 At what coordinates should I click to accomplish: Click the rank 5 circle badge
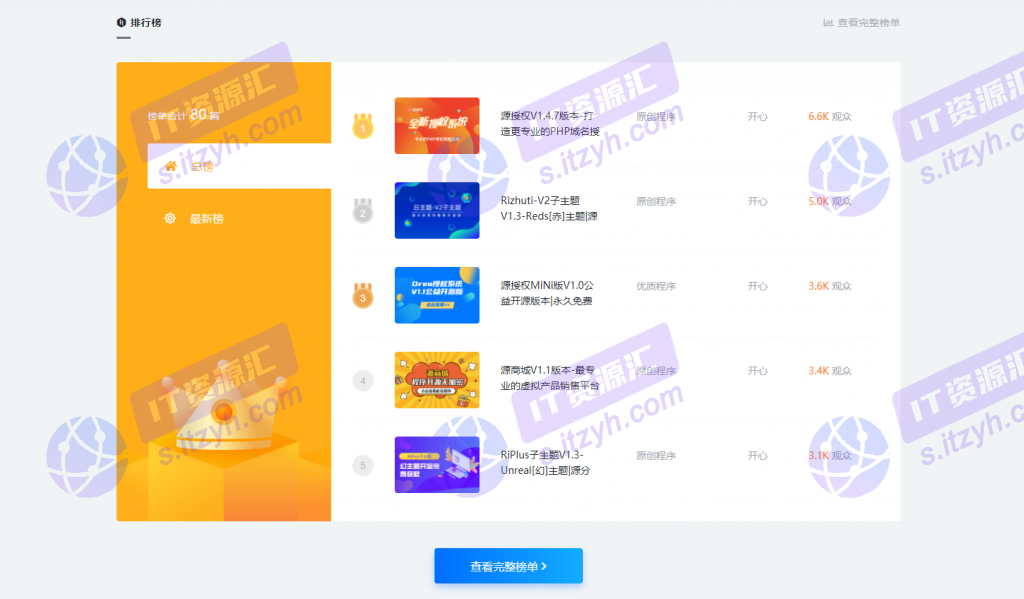[363, 466]
